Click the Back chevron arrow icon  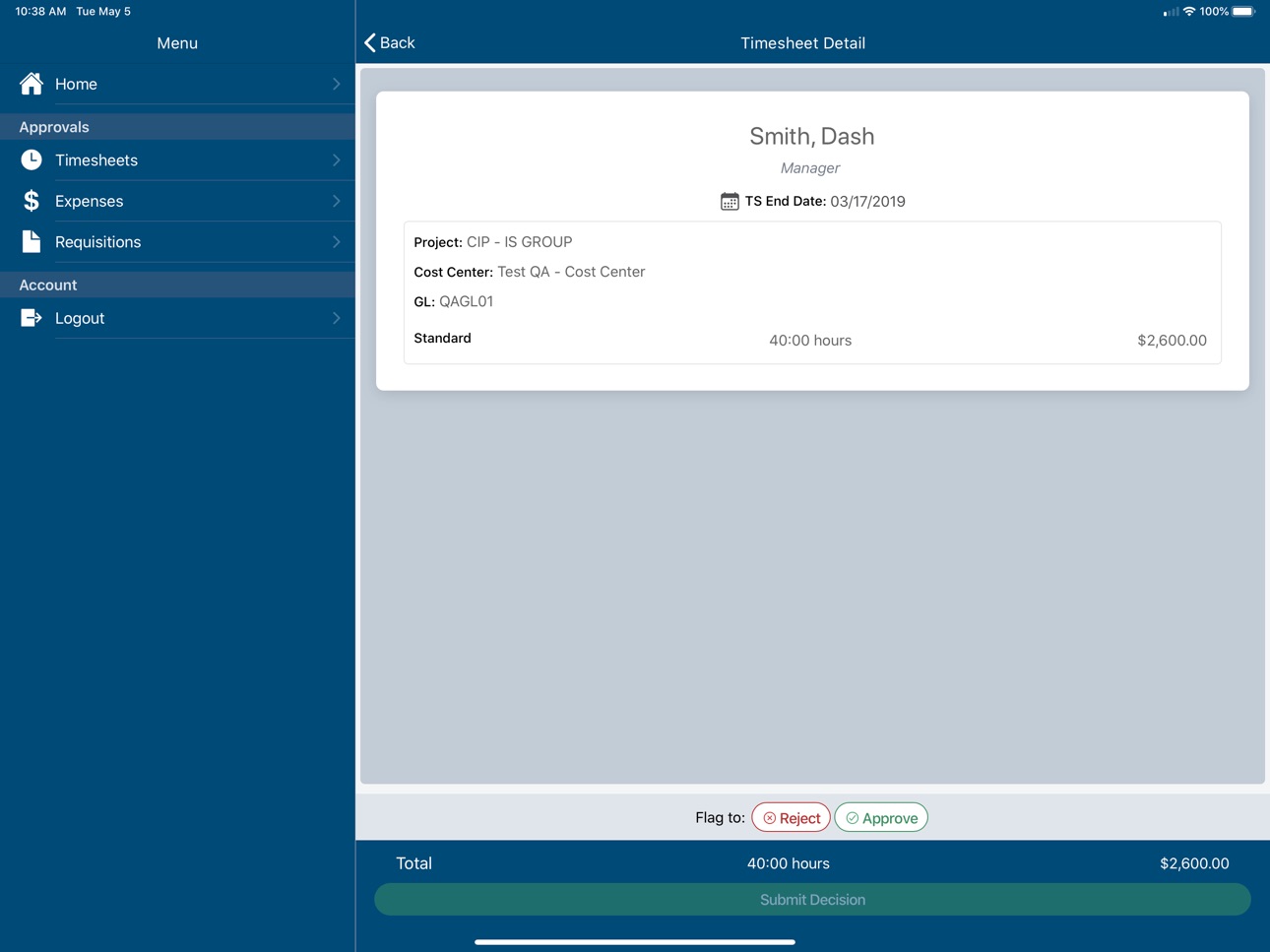pyautogui.click(x=370, y=42)
